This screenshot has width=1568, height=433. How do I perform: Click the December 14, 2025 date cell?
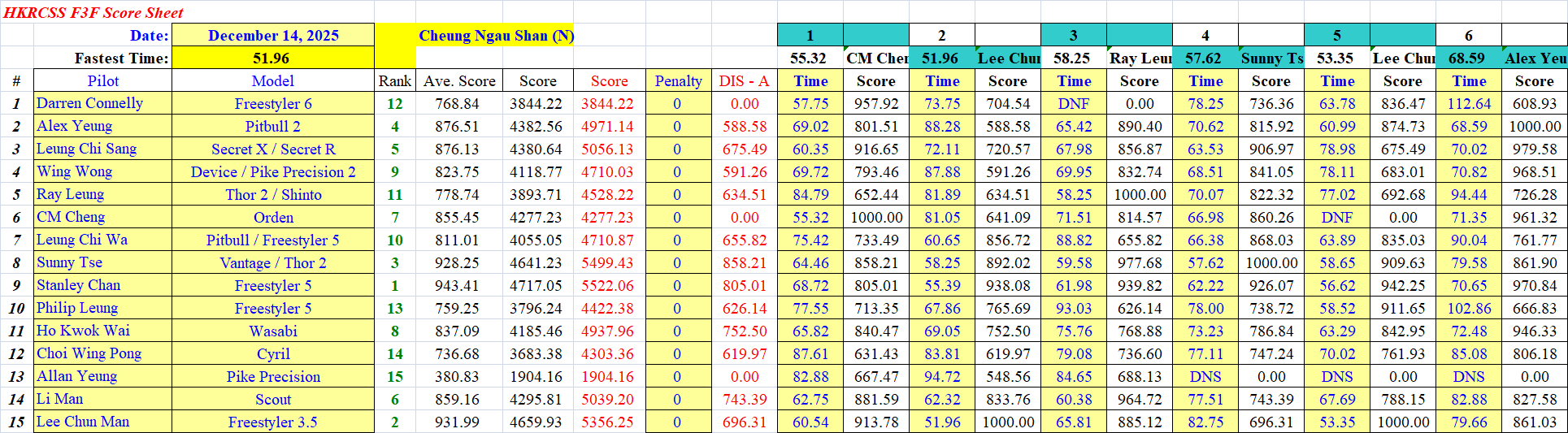(x=273, y=35)
